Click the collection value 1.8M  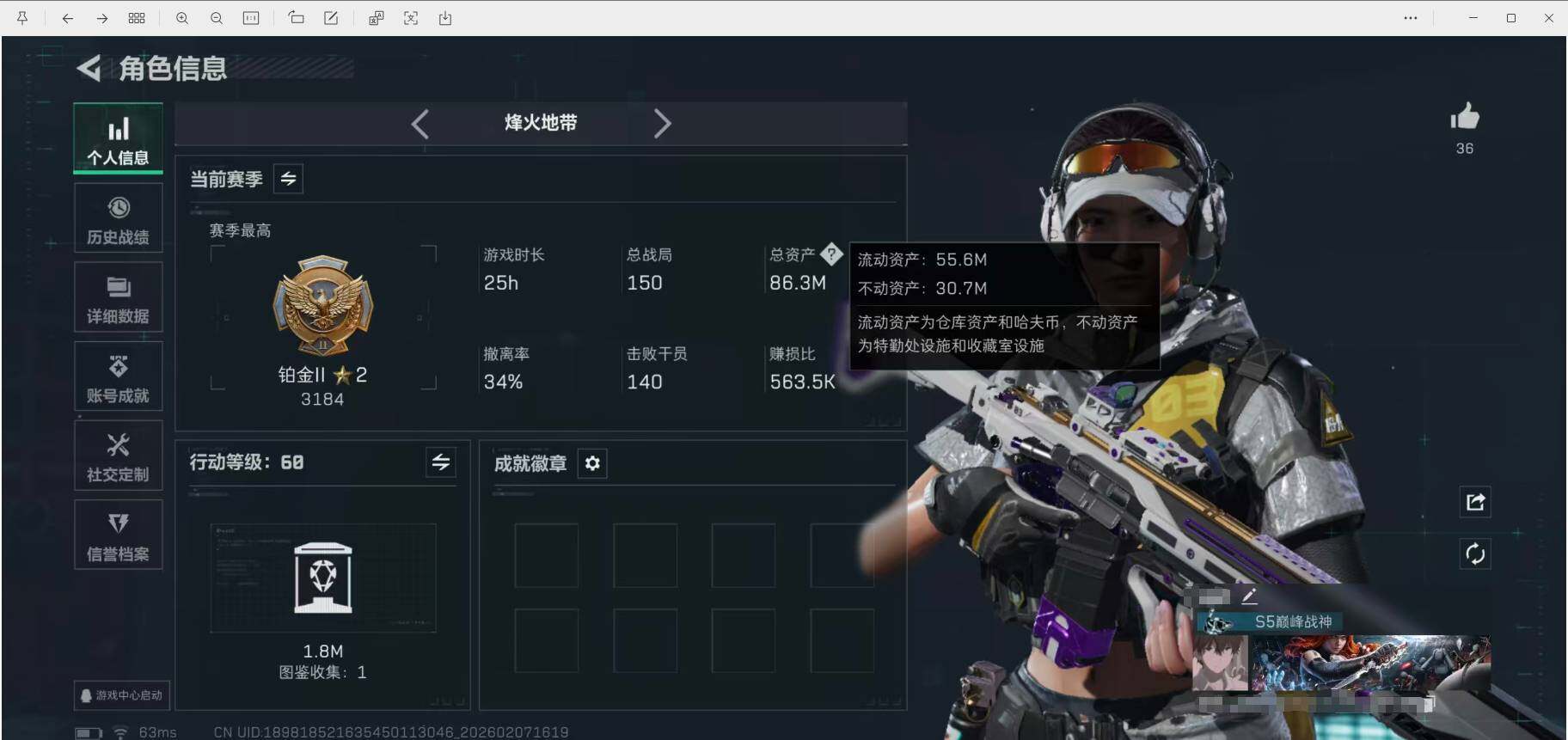point(323,651)
